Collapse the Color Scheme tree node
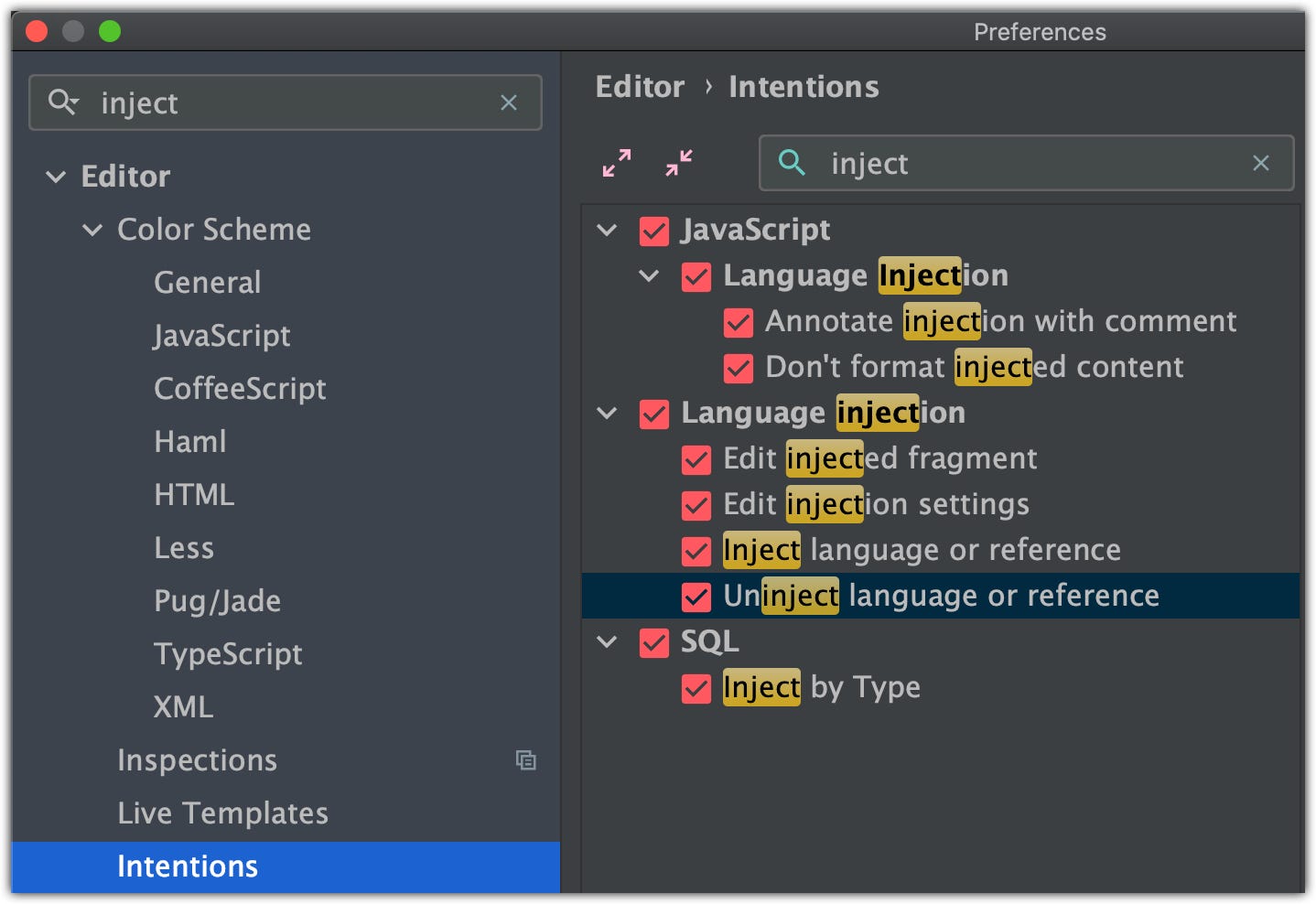 92,230
